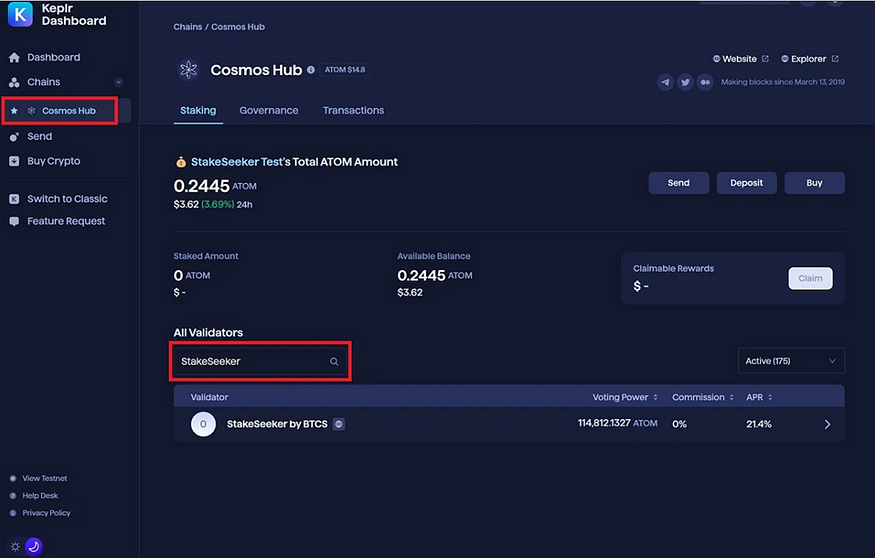875x558 pixels.
Task: Open the Active (175) dropdown
Action: [x=791, y=361]
